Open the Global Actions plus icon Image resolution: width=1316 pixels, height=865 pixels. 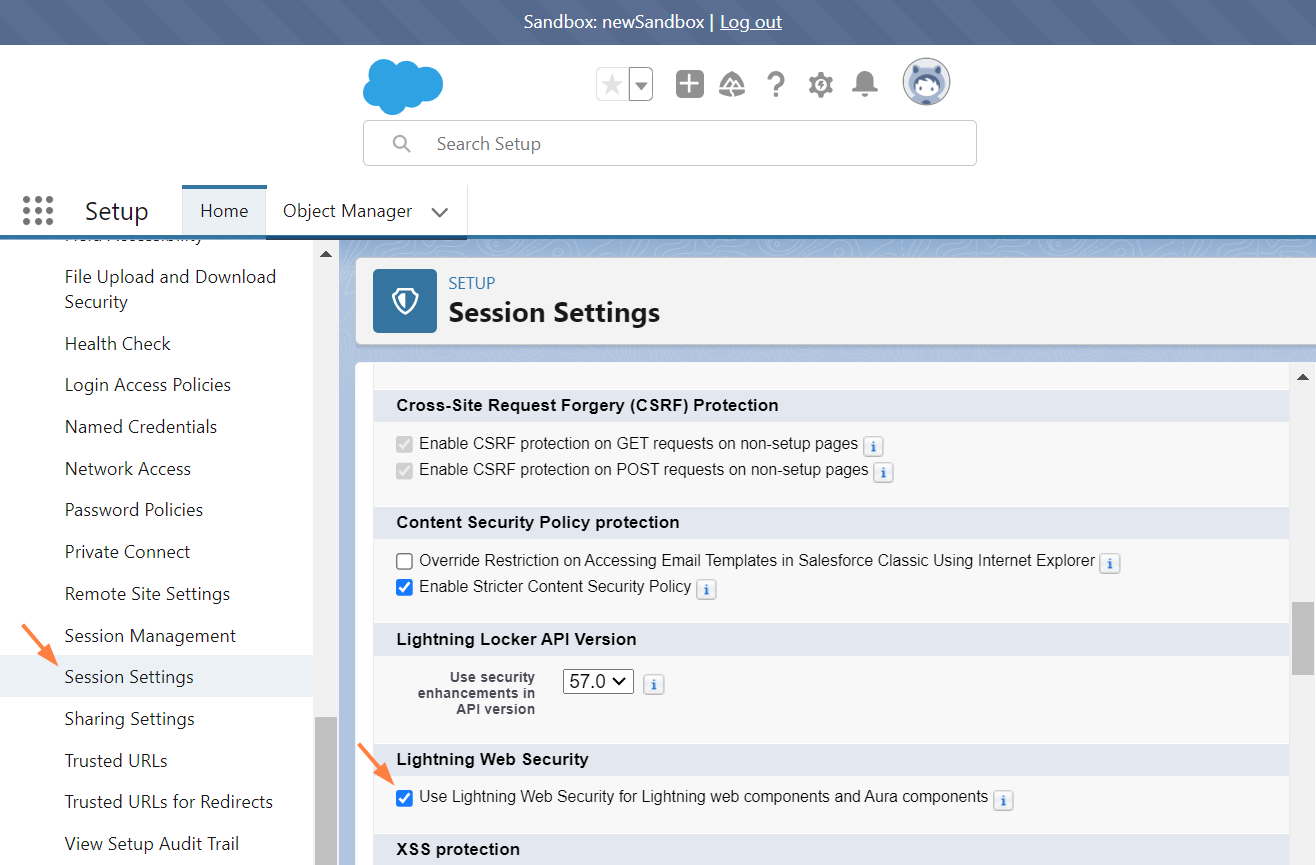[690, 85]
